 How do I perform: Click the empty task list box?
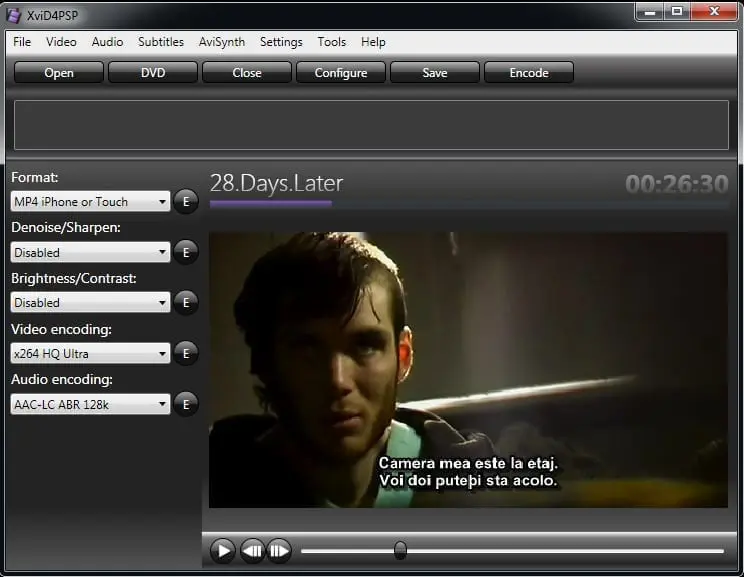coord(371,125)
